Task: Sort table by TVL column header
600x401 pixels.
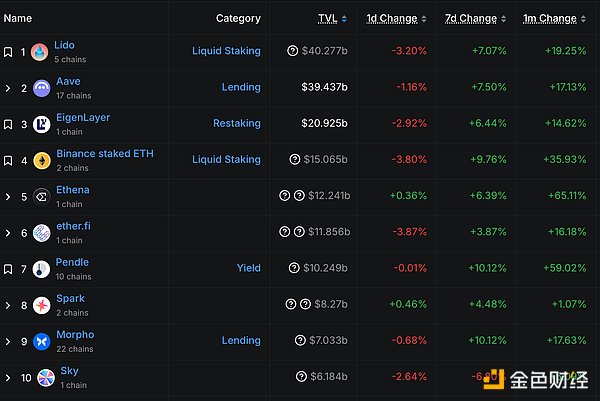Action: pyautogui.click(x=327, y=18)
